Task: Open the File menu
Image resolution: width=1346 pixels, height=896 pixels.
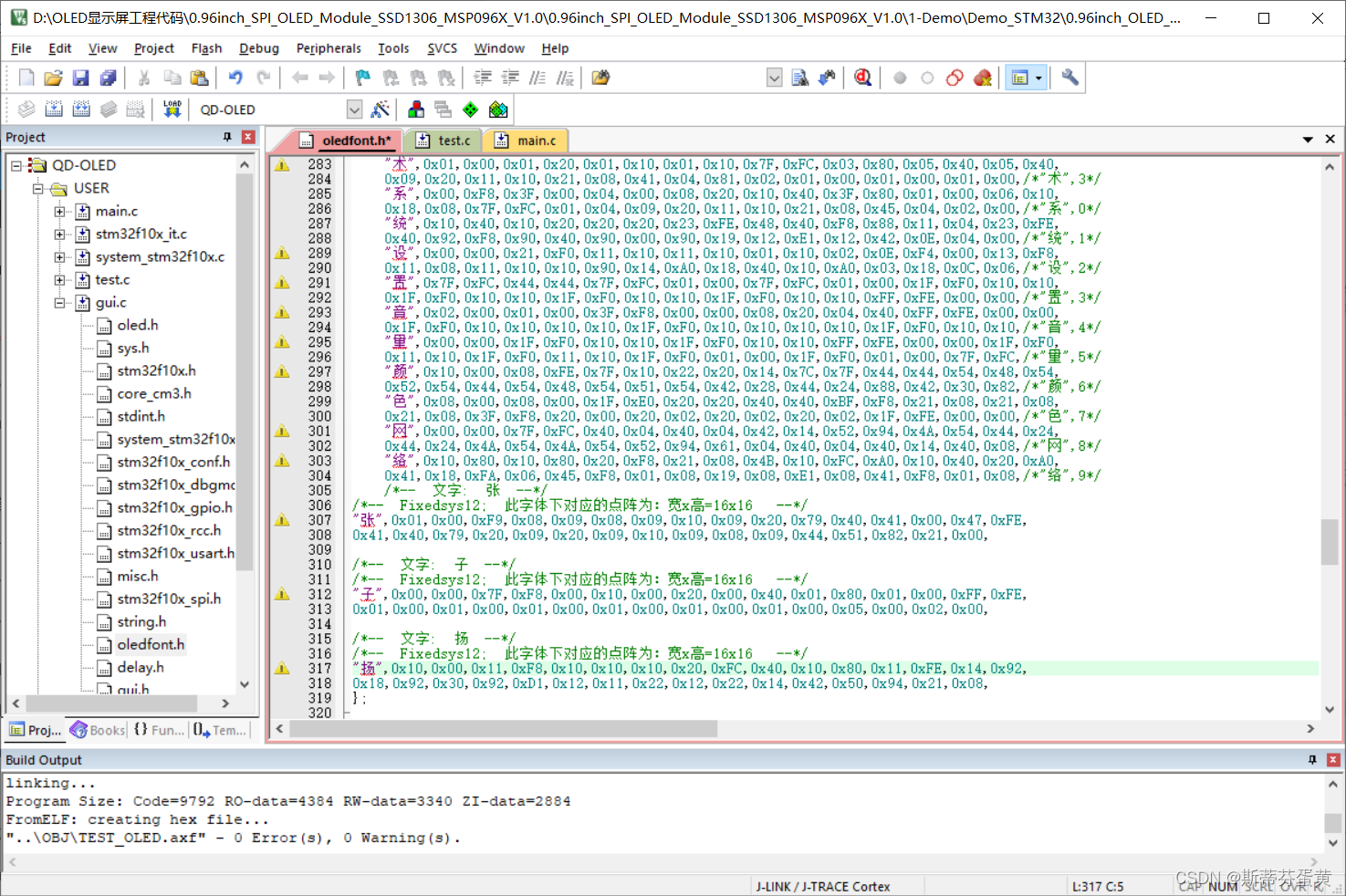Action: tap(21, 48)
